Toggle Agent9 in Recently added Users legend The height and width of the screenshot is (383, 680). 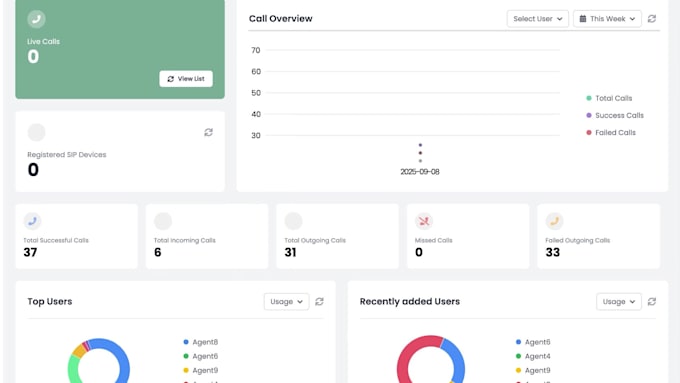pyautogui.click(x=533, y=370)
